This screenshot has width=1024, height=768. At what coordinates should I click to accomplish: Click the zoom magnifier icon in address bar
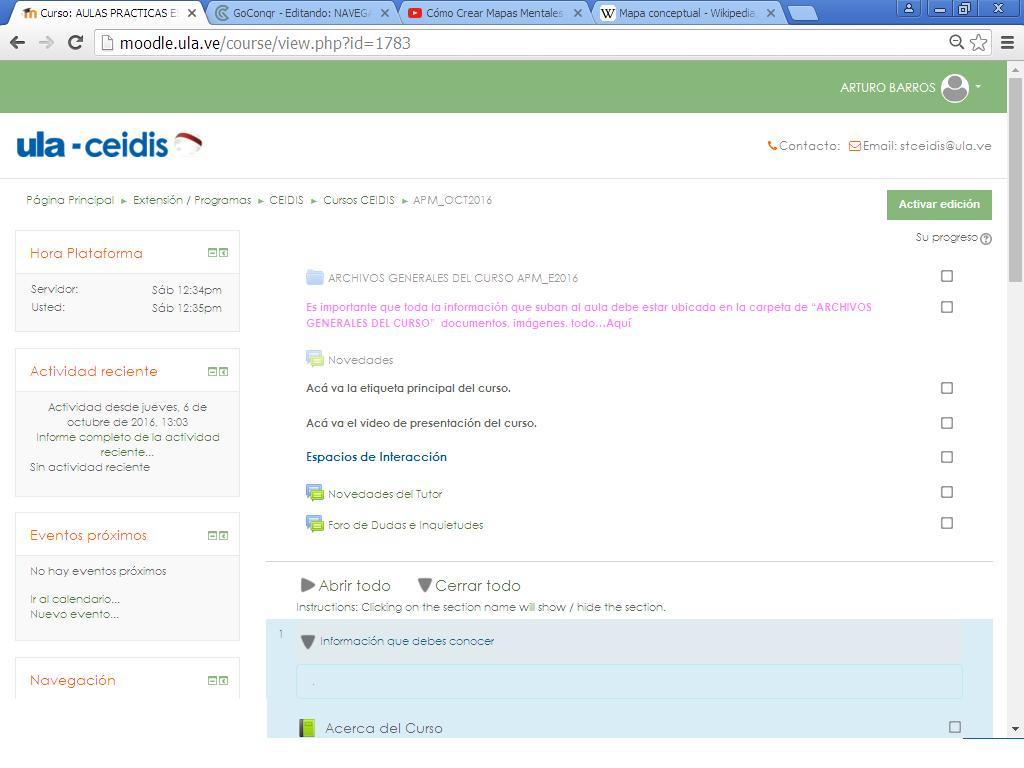pyautogui.click(x=956, y=42)
